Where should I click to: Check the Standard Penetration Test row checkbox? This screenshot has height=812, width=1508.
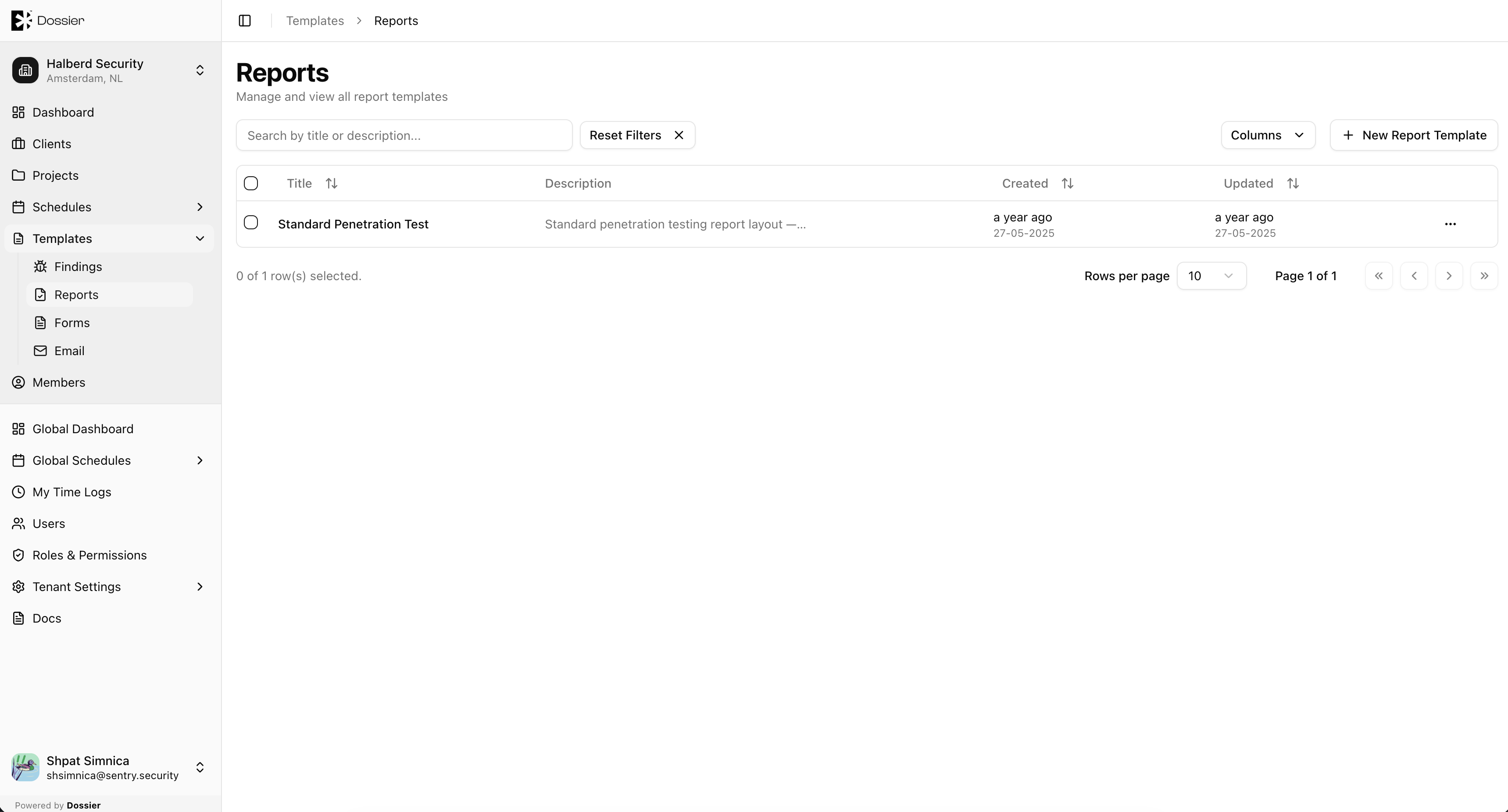pyautogui.click(x=251, y=223)
